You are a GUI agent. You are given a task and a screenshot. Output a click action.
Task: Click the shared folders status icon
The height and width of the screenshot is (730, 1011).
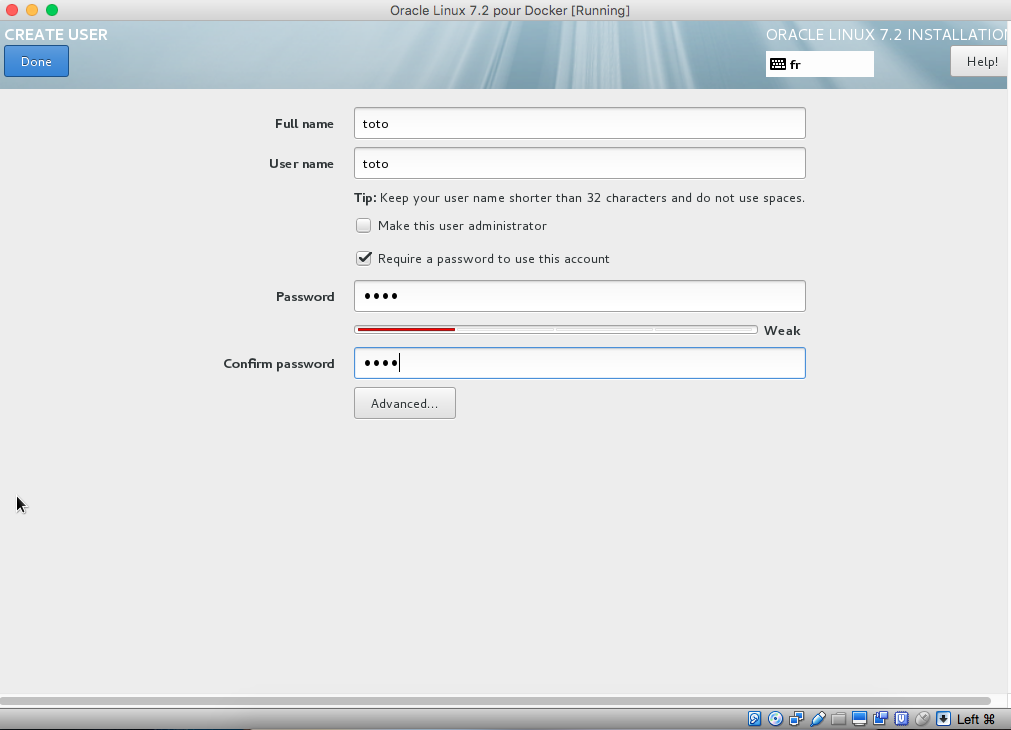click(x=839, y=719)
